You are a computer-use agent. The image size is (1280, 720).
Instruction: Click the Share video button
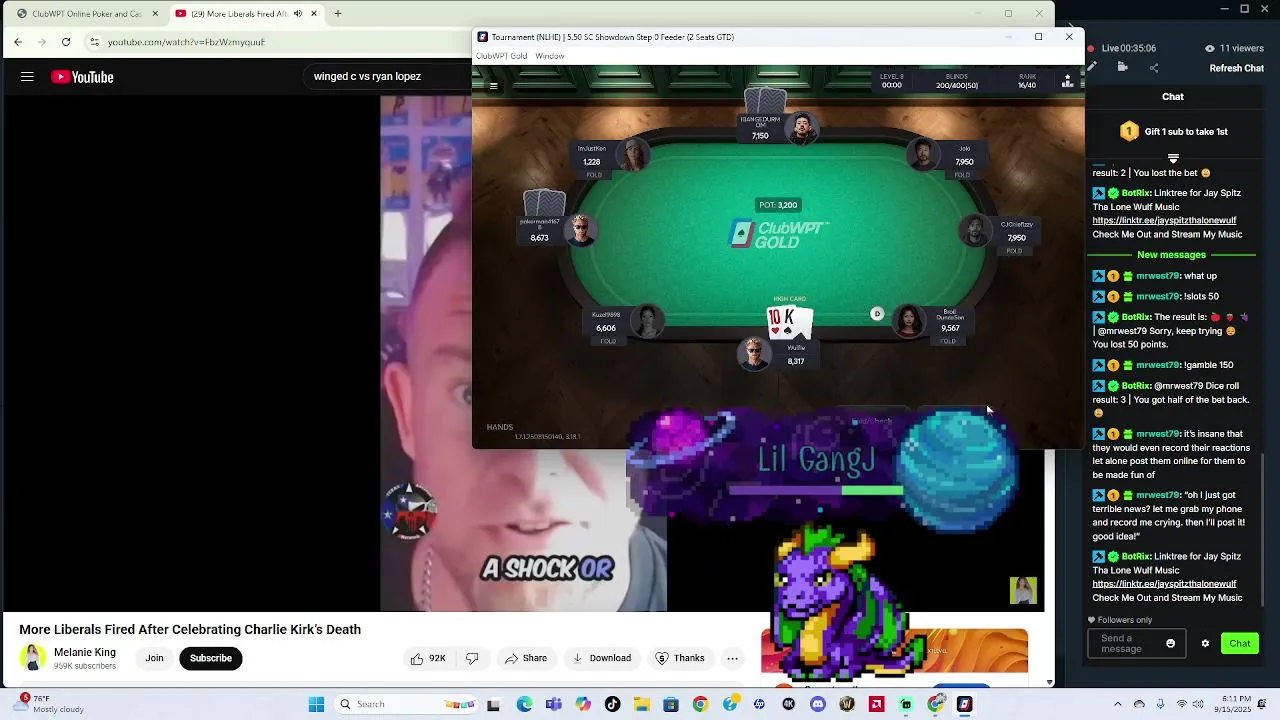[x=525, y=658]
